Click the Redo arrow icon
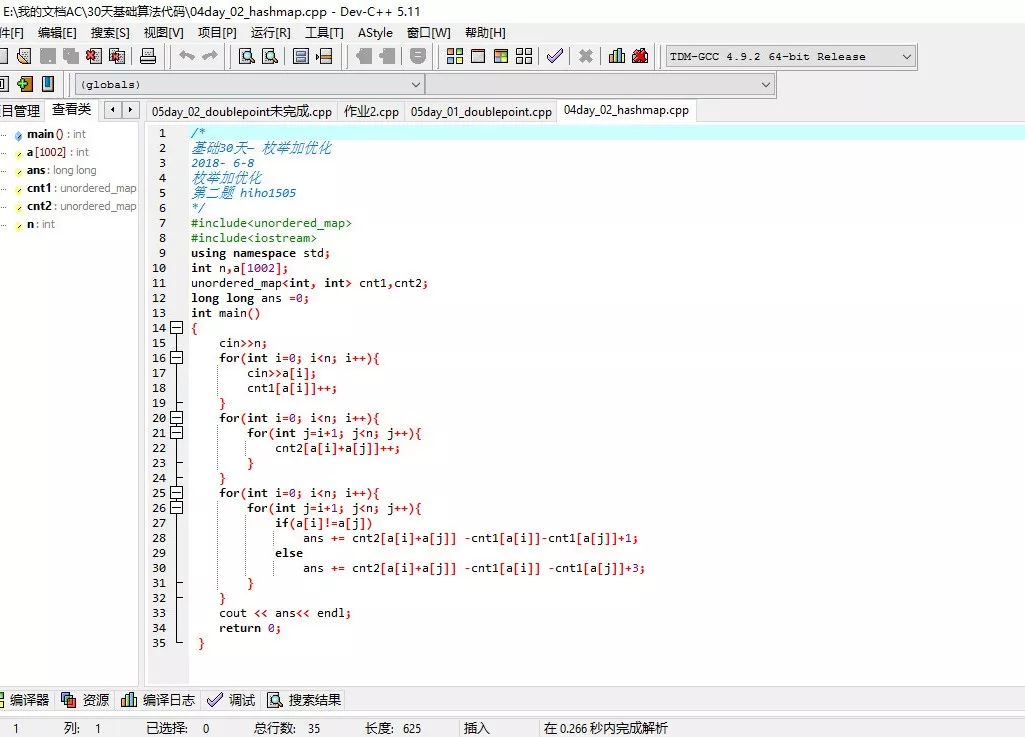The width and height of the screenshot is (1025, 737). pyautogui.click(x=210, y=56)
